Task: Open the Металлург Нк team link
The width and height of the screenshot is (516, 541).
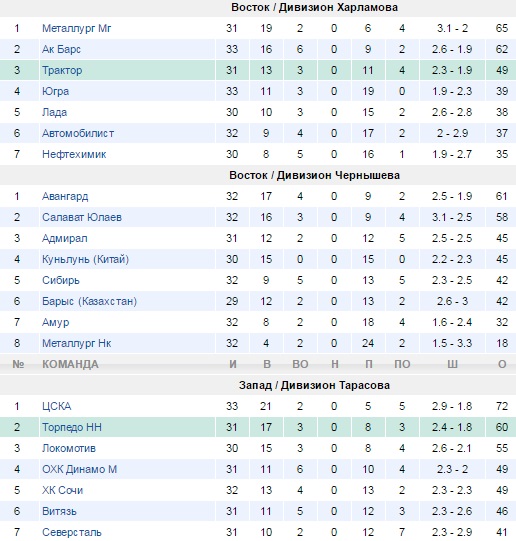Action: [77, 343]
